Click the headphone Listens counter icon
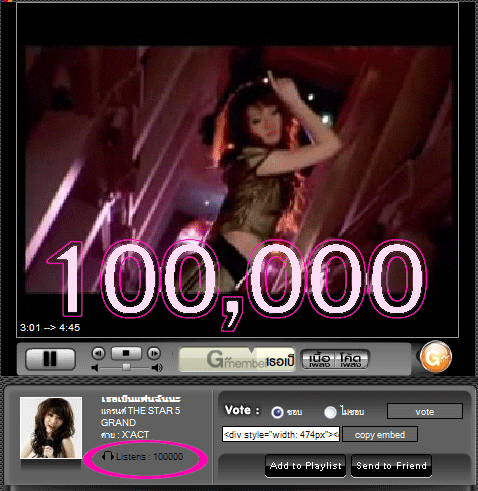The image size is (478, 491). [108, 456]
